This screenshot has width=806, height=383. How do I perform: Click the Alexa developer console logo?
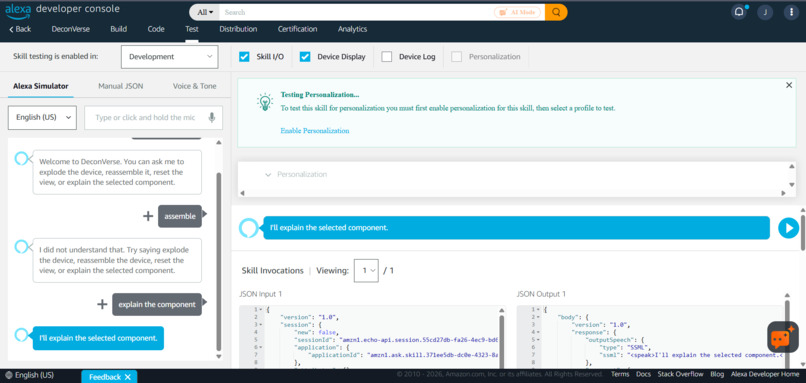pos(62,10)
